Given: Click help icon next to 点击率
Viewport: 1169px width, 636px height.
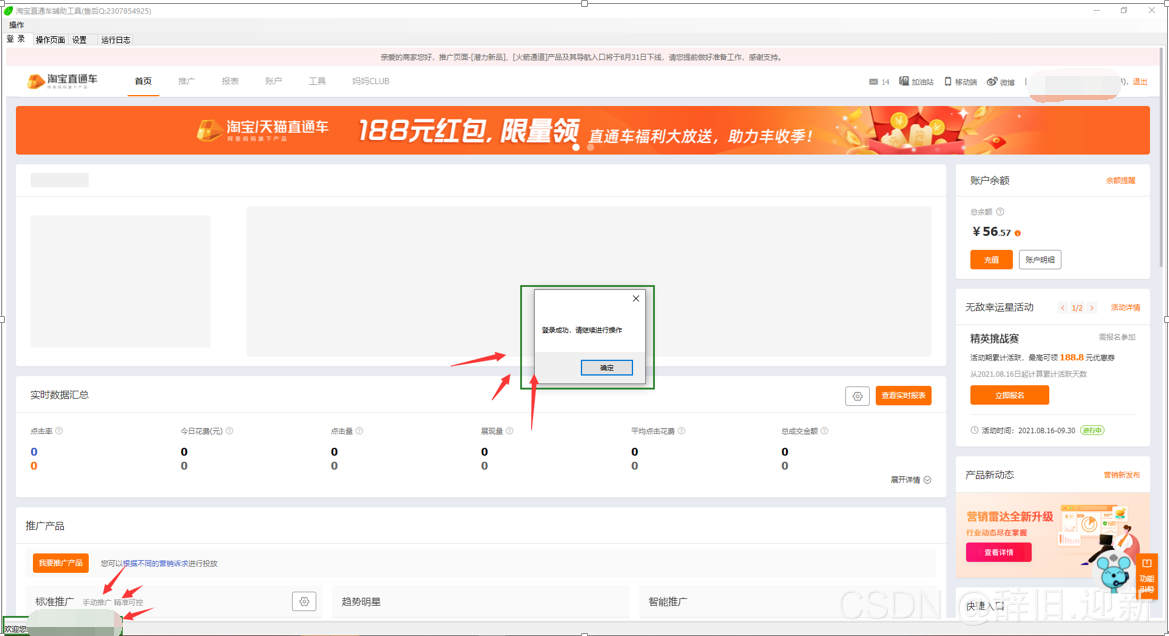Looking at the screenshot, I should pyautogui.click(x=59, y=431).
